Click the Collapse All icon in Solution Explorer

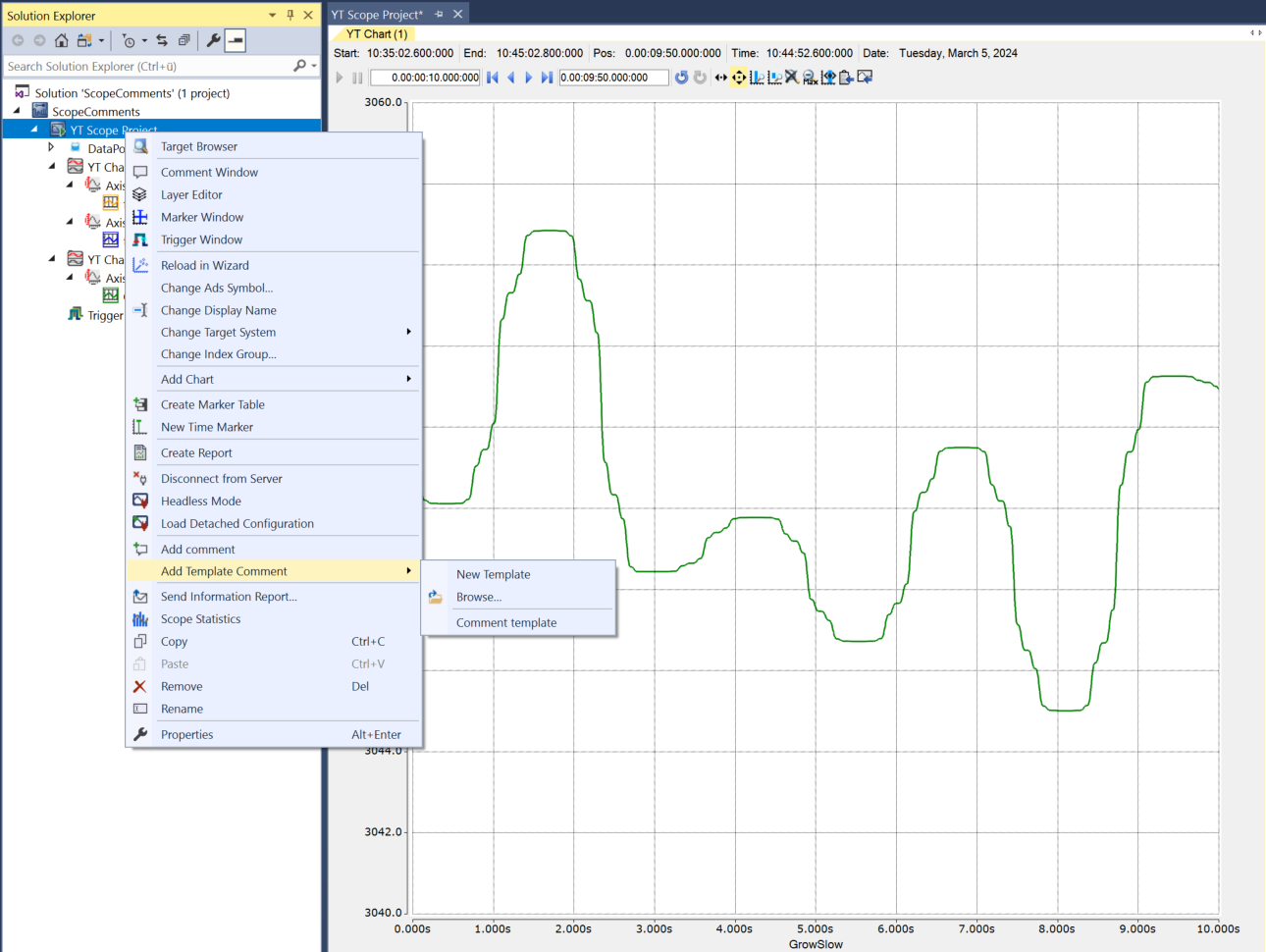pyautogui.click(x=184, y=40)
